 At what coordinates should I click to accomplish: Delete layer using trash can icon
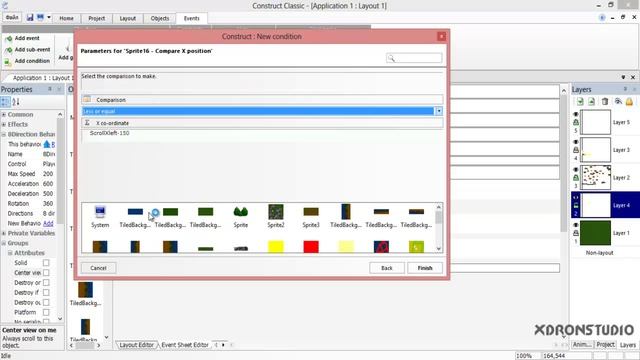pyautogui.click(x=605, y=102)
